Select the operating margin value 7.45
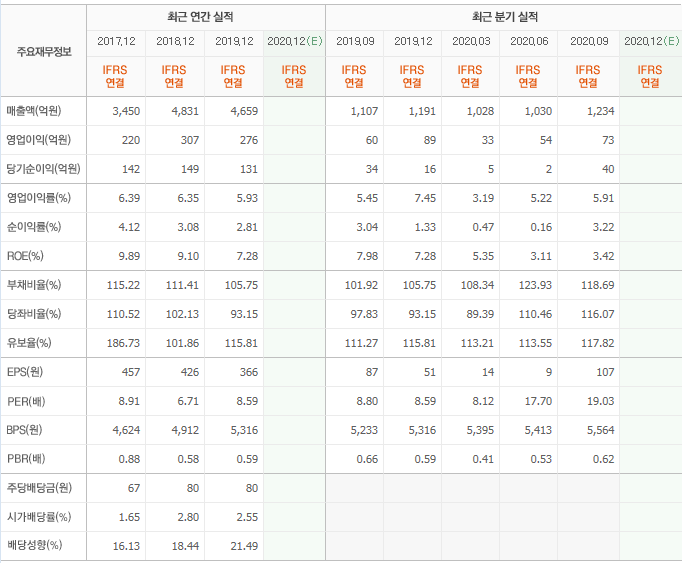 click(425, 198)
